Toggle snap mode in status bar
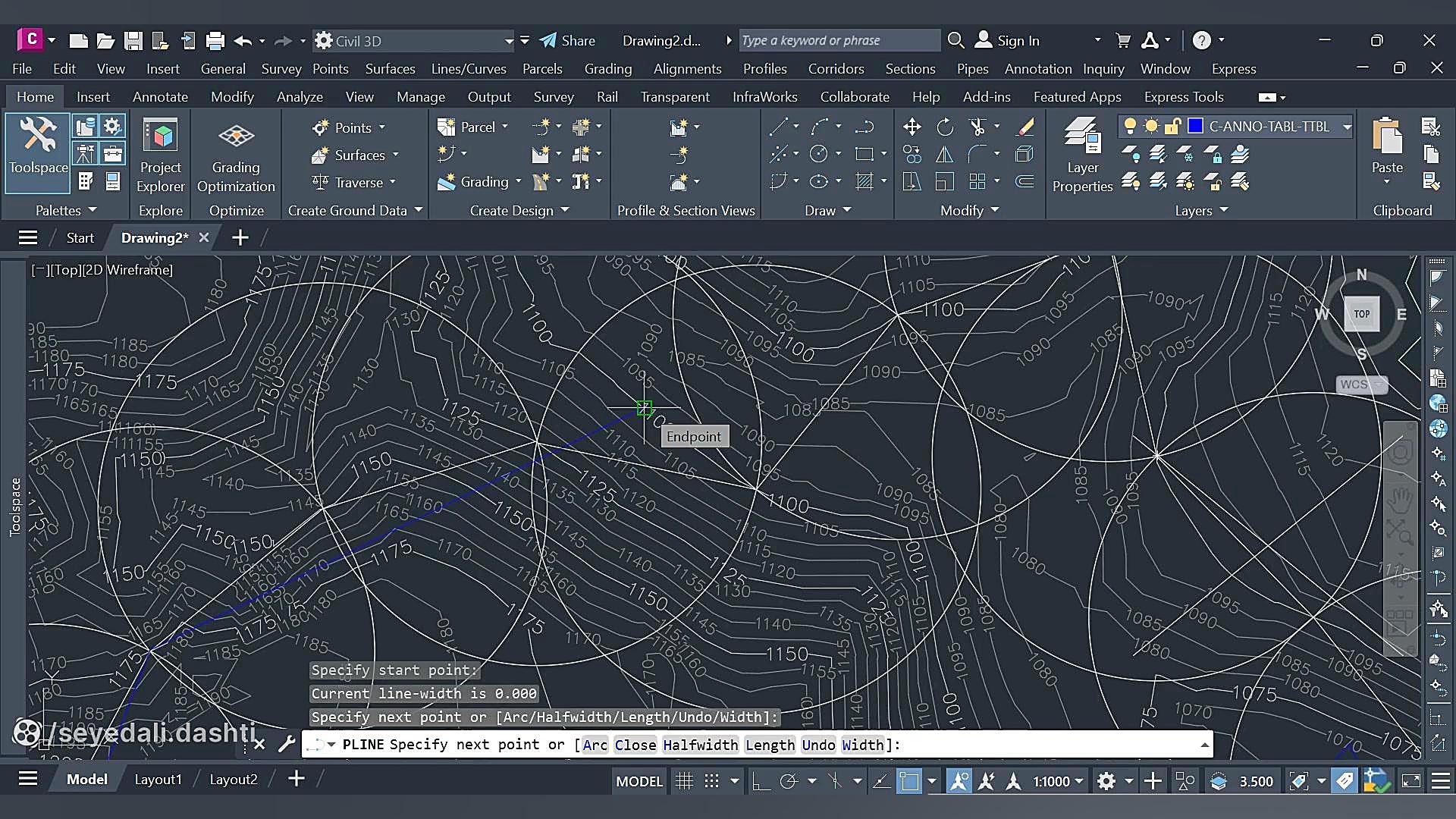The width and height of the screenshot is (1456, 819). tap(711, 781)
